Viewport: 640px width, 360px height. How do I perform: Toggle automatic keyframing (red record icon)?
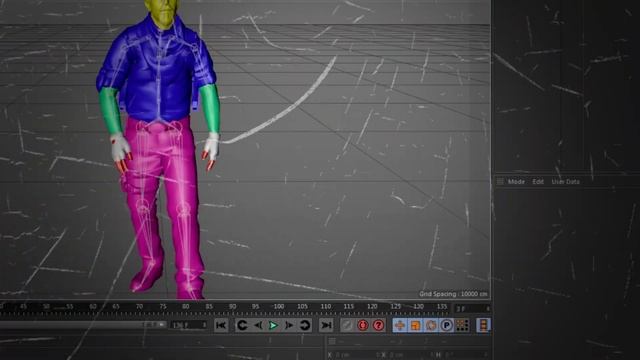pos(363,325)
